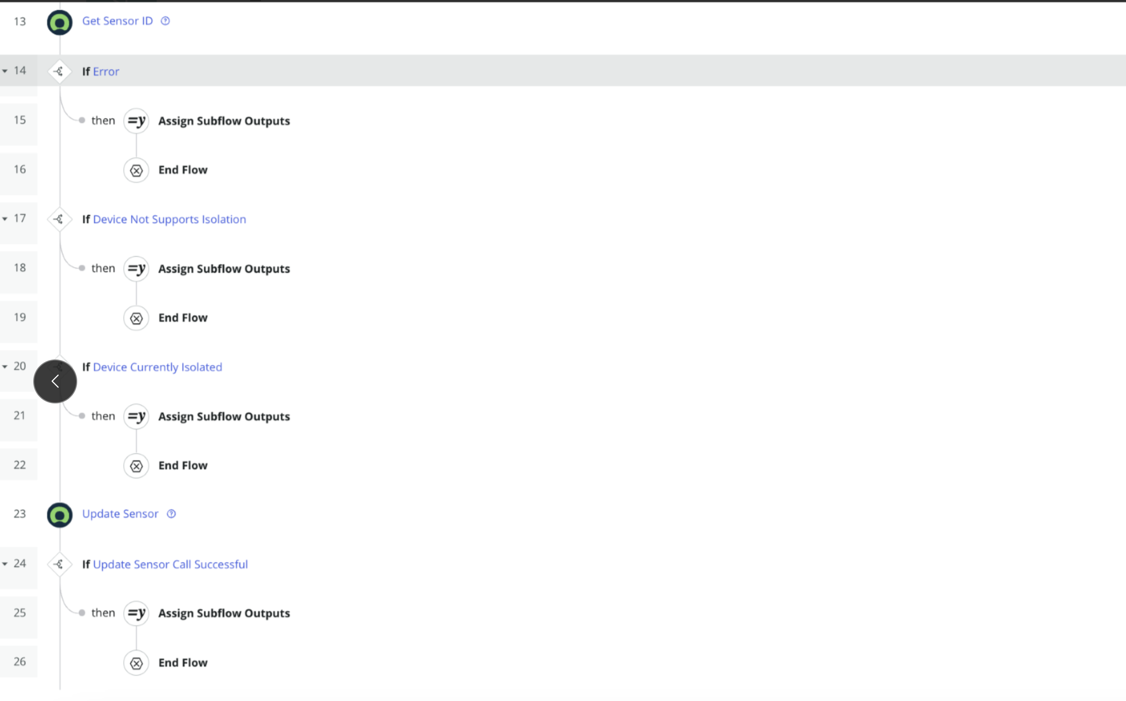This screenshot has width=1126, height=701.
Task: Click the 'then' branch label on step 25
Action: coord(103,613)
